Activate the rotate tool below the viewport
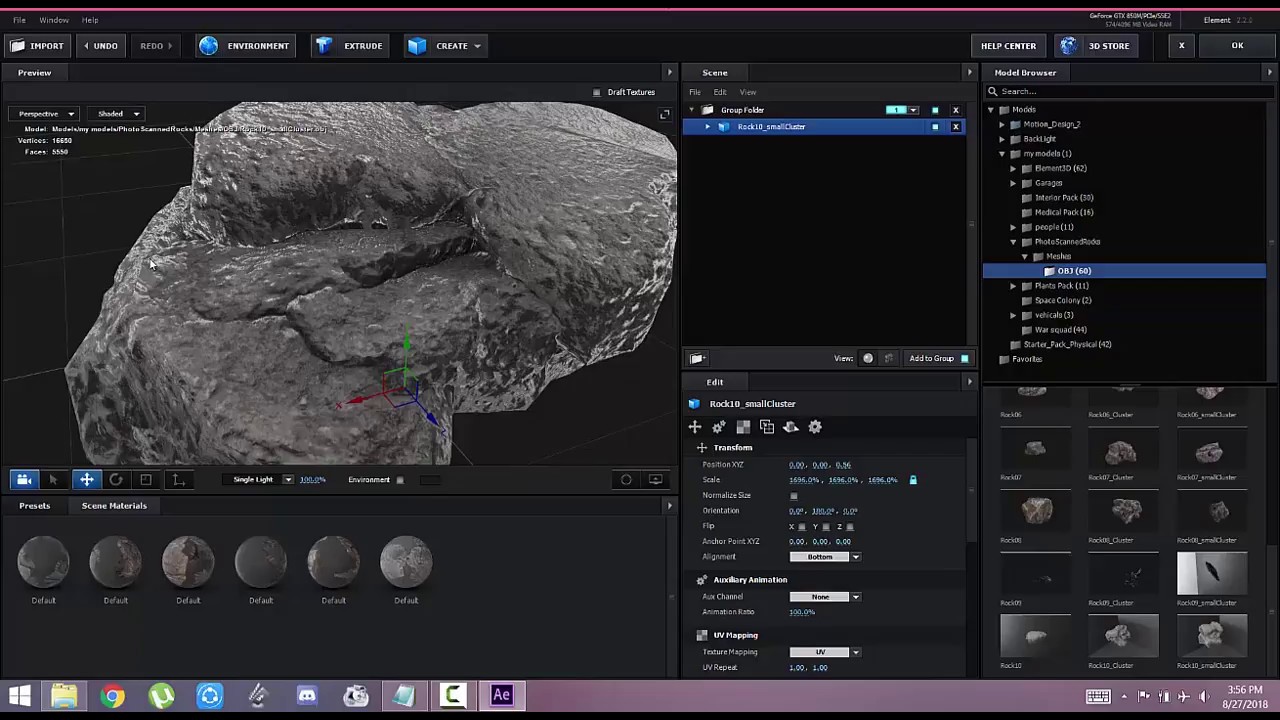Image resolution: width=1280 pixels, height=720 pixels. (x=116, y=480)
